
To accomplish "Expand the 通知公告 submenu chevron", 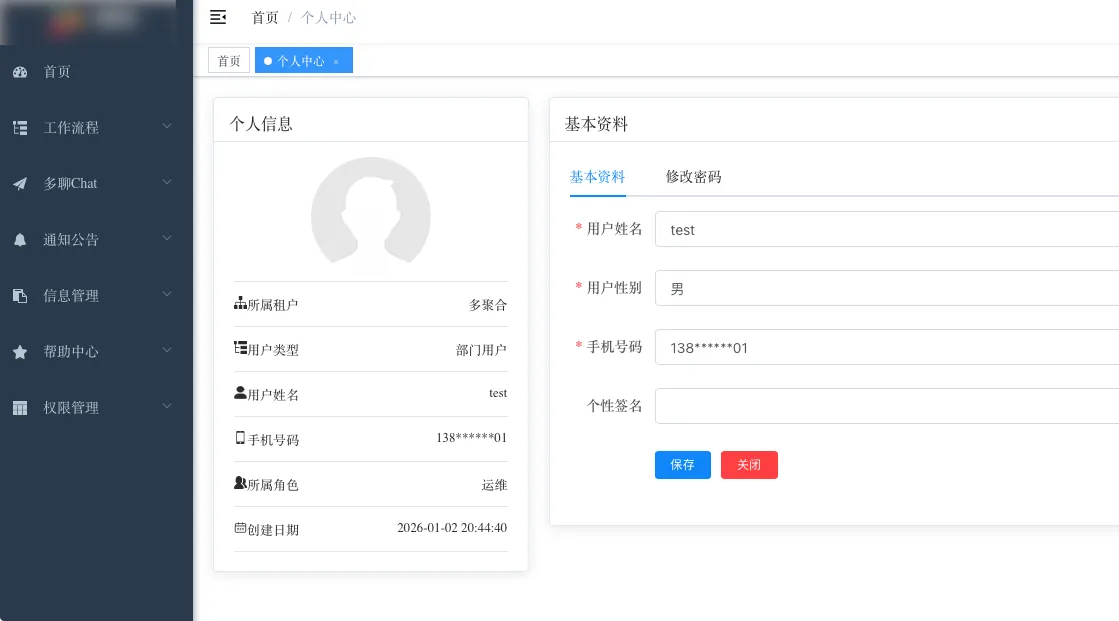I will (167, 239).
